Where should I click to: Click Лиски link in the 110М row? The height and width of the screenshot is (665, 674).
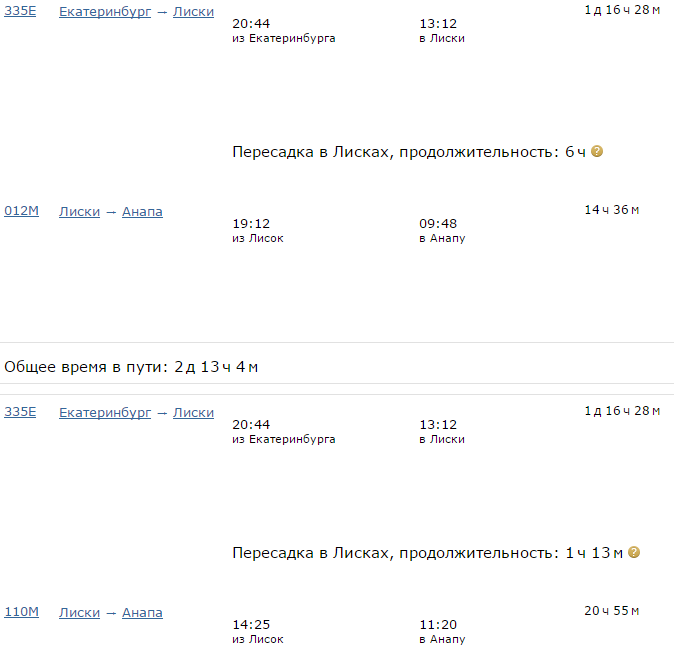[79, 612]
